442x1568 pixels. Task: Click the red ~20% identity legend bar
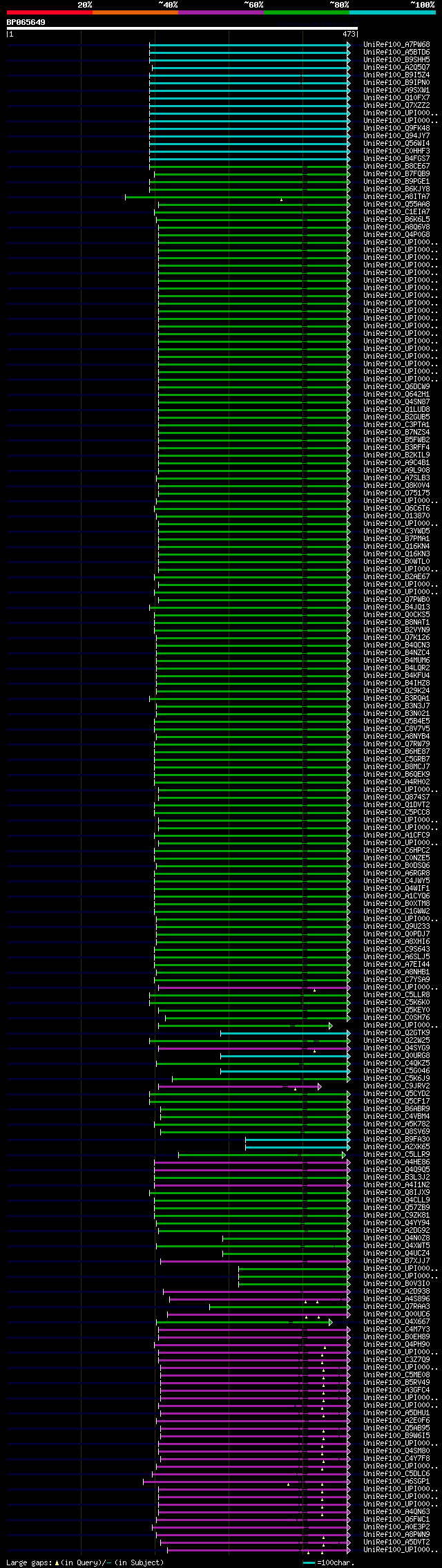click(x=49, y=12)
